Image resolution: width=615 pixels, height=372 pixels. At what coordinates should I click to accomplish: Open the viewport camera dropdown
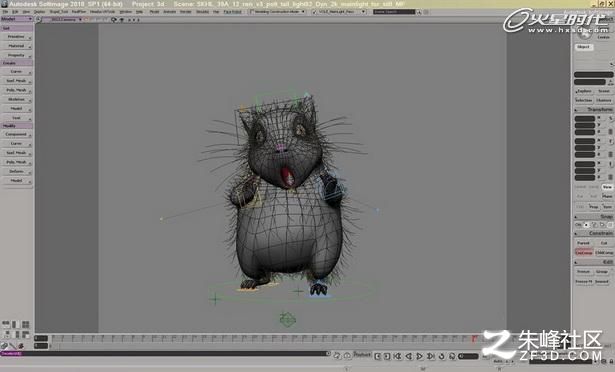point(64,19)
